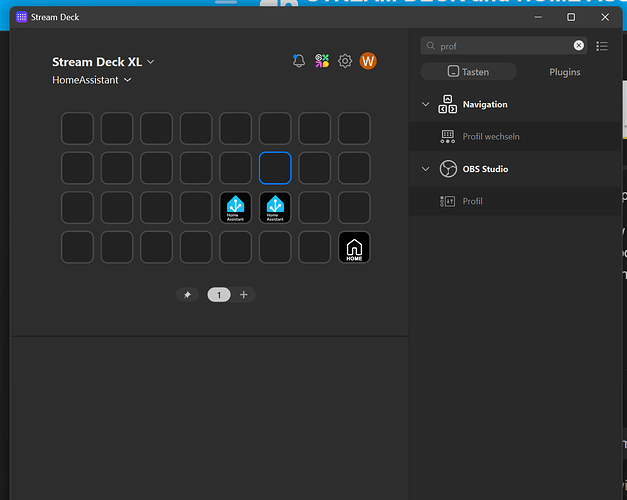Open Stream Deck settings gear
627x500 pixels.
(x=345, y=61)
